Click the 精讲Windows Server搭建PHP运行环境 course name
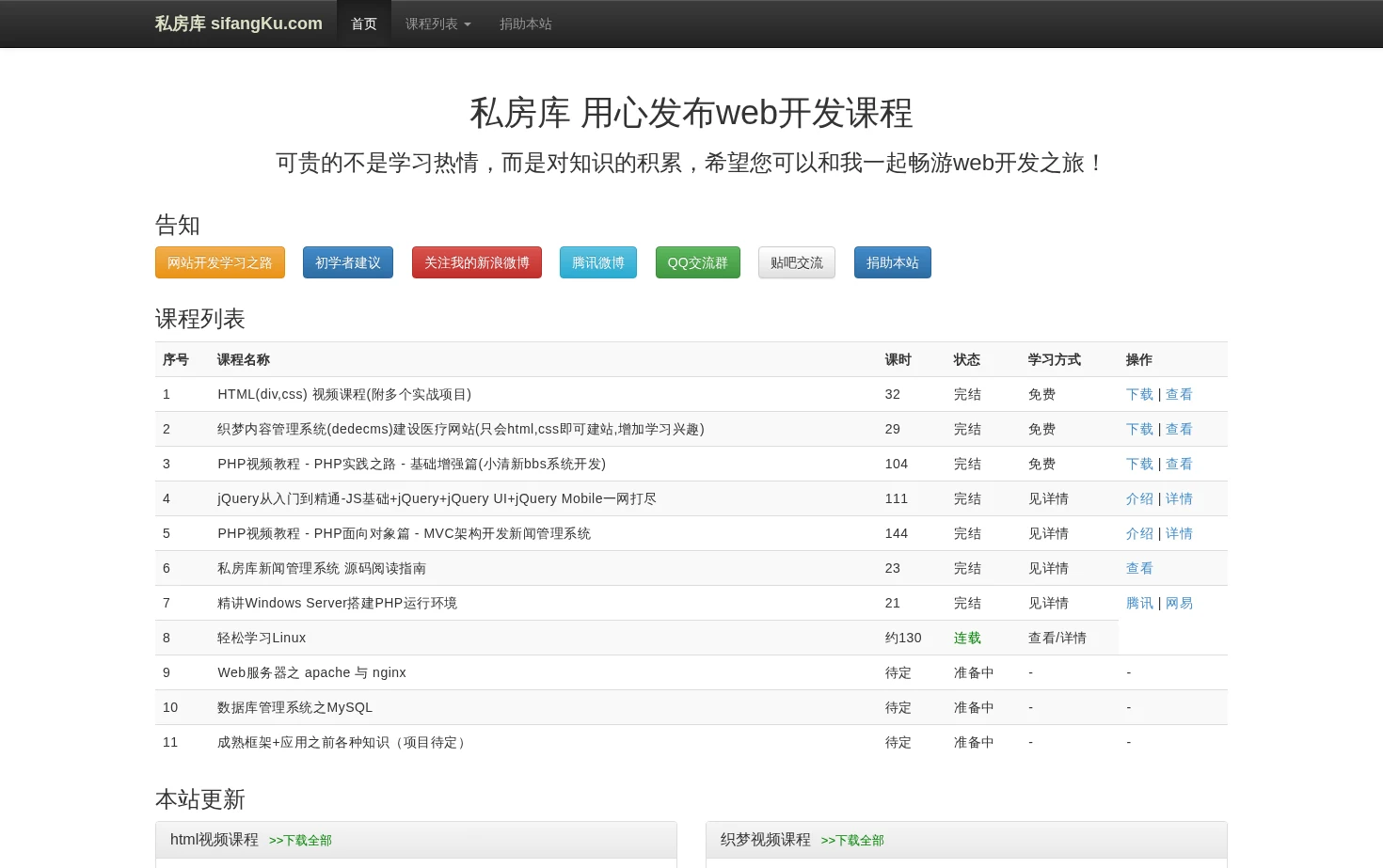This screenshot has width=1383, height=868. click(x=337, y=603)
